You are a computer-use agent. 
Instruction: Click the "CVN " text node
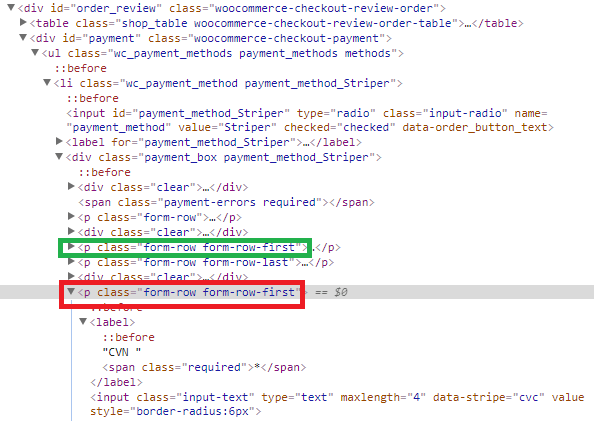point(122,352)
